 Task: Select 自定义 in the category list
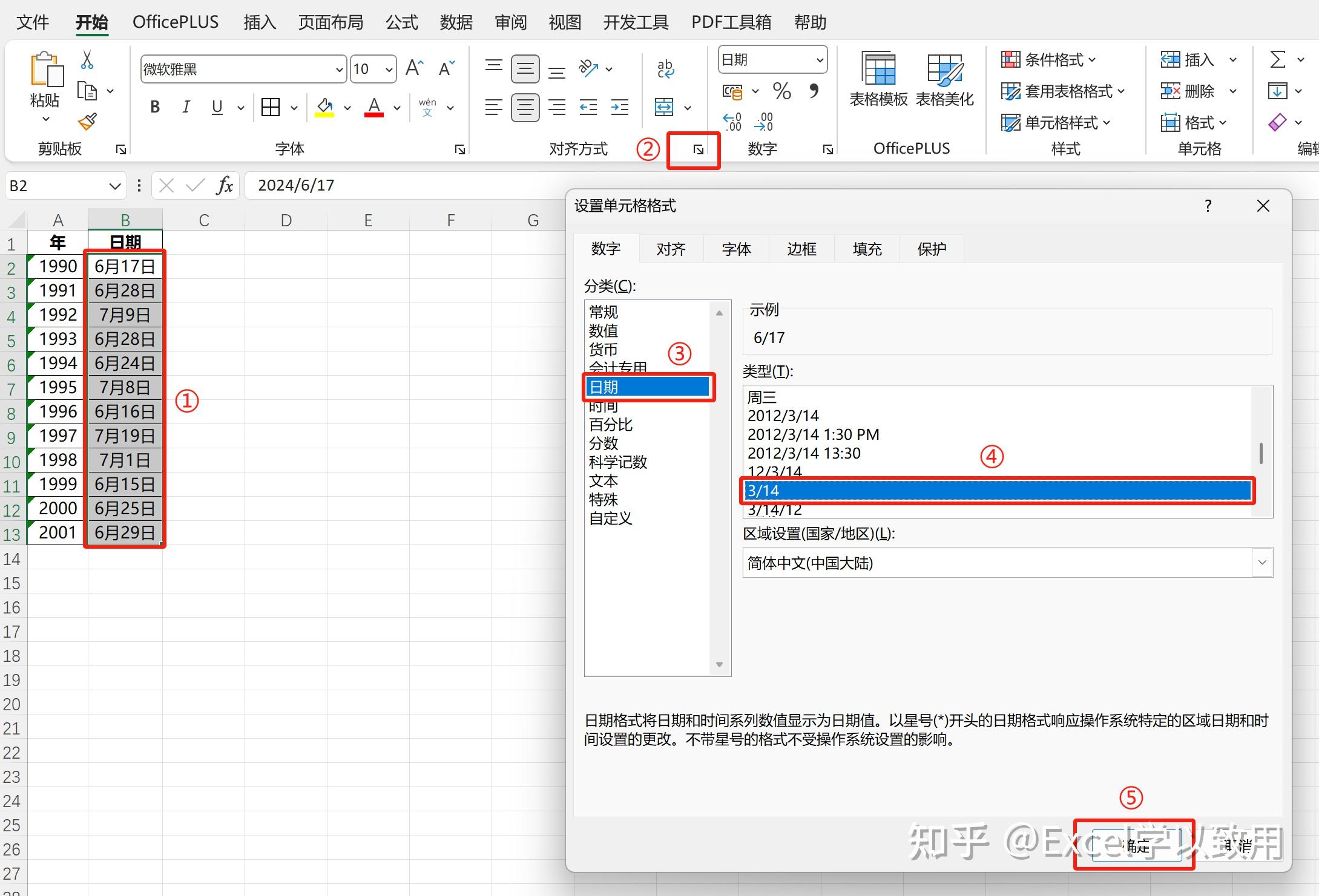(610, 518)
